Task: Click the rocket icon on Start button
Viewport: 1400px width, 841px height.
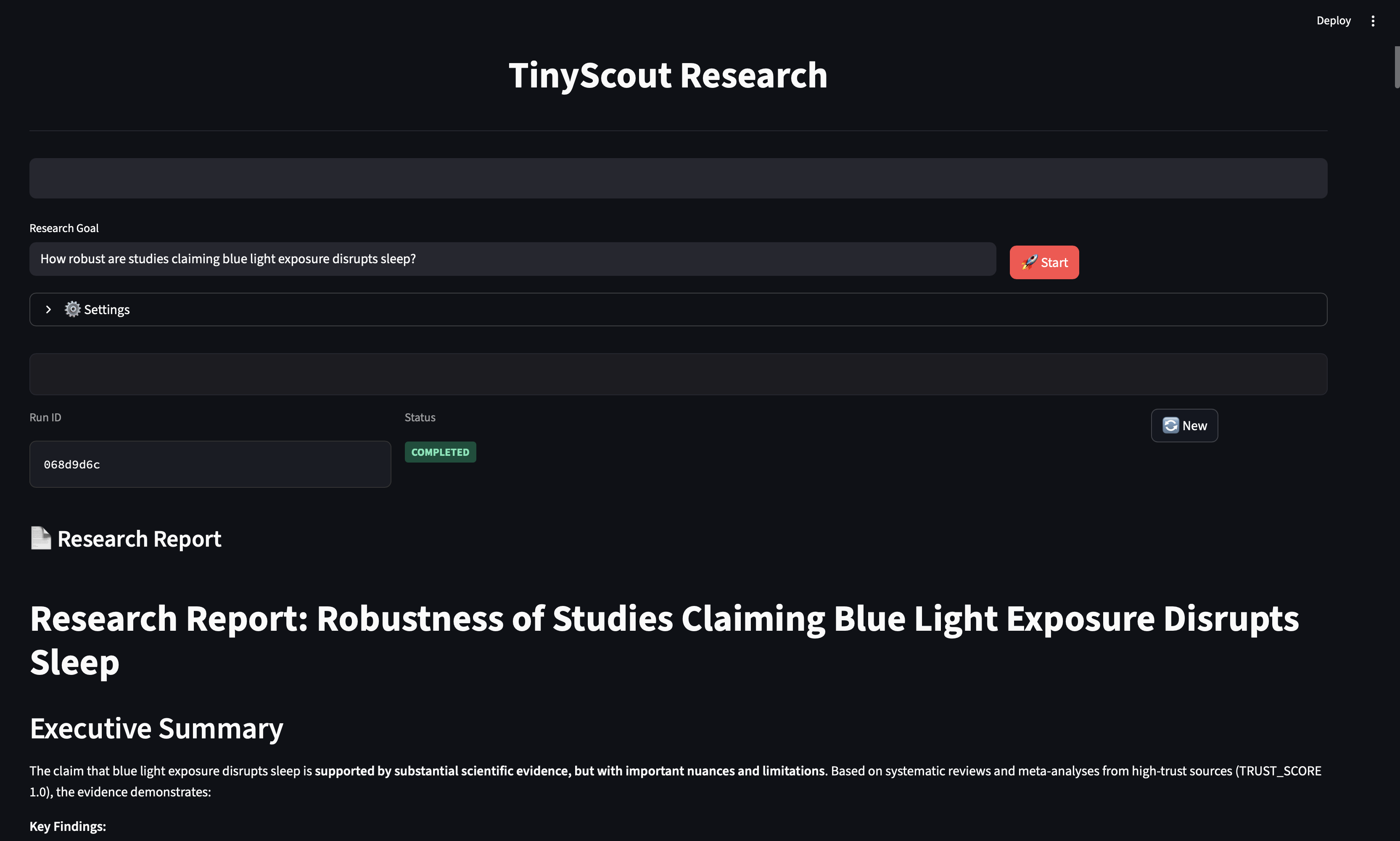Action: tap(1029, 262)
